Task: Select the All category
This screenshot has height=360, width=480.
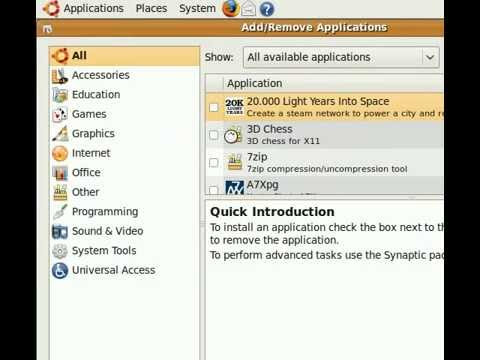Action: point(124,56)
